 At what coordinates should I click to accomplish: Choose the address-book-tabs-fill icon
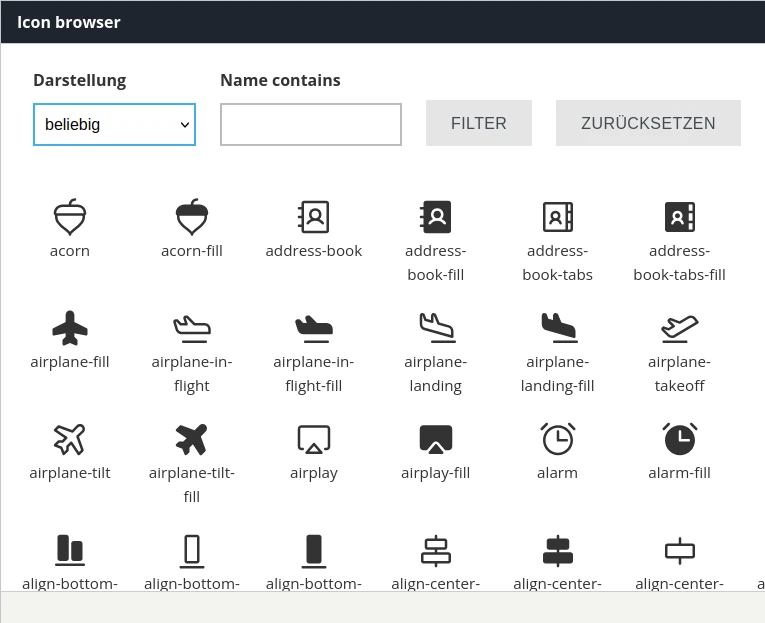680,217
